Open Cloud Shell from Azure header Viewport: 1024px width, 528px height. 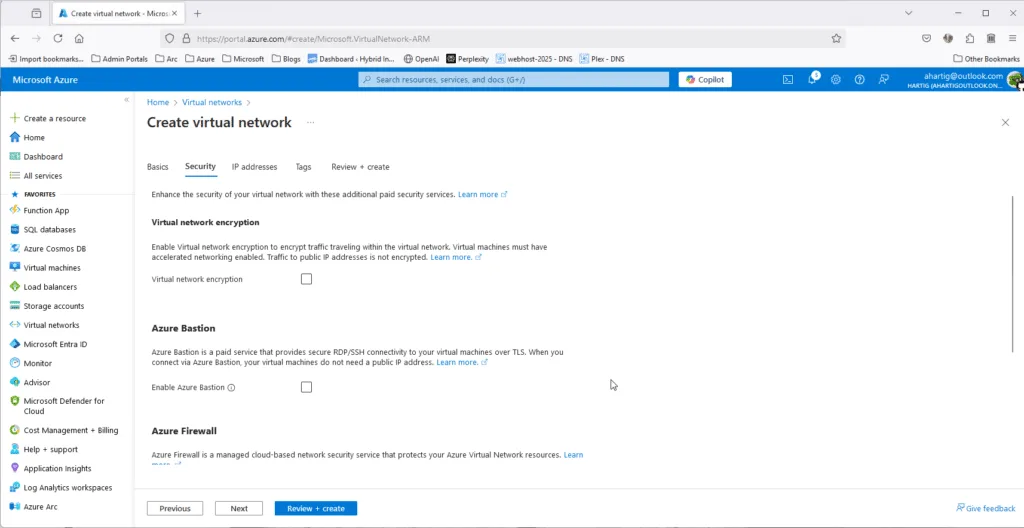click(x=788, y=80)
